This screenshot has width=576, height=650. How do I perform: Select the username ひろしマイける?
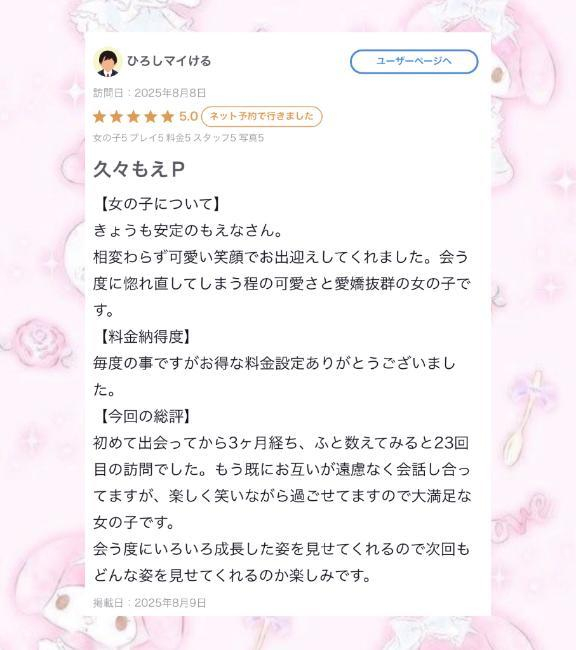[169, 61]
